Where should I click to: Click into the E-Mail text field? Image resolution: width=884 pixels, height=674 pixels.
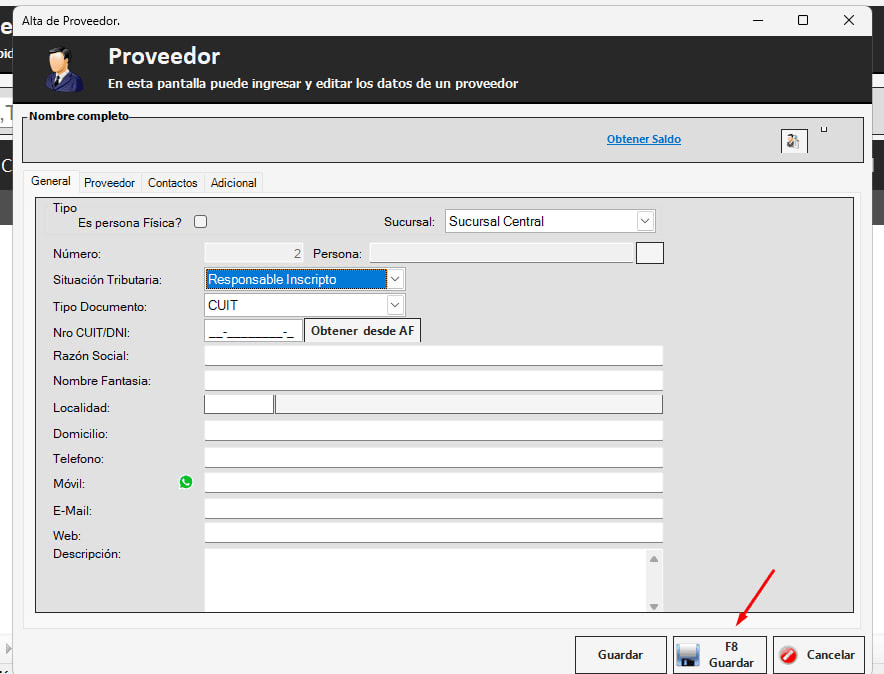point(433,510)
